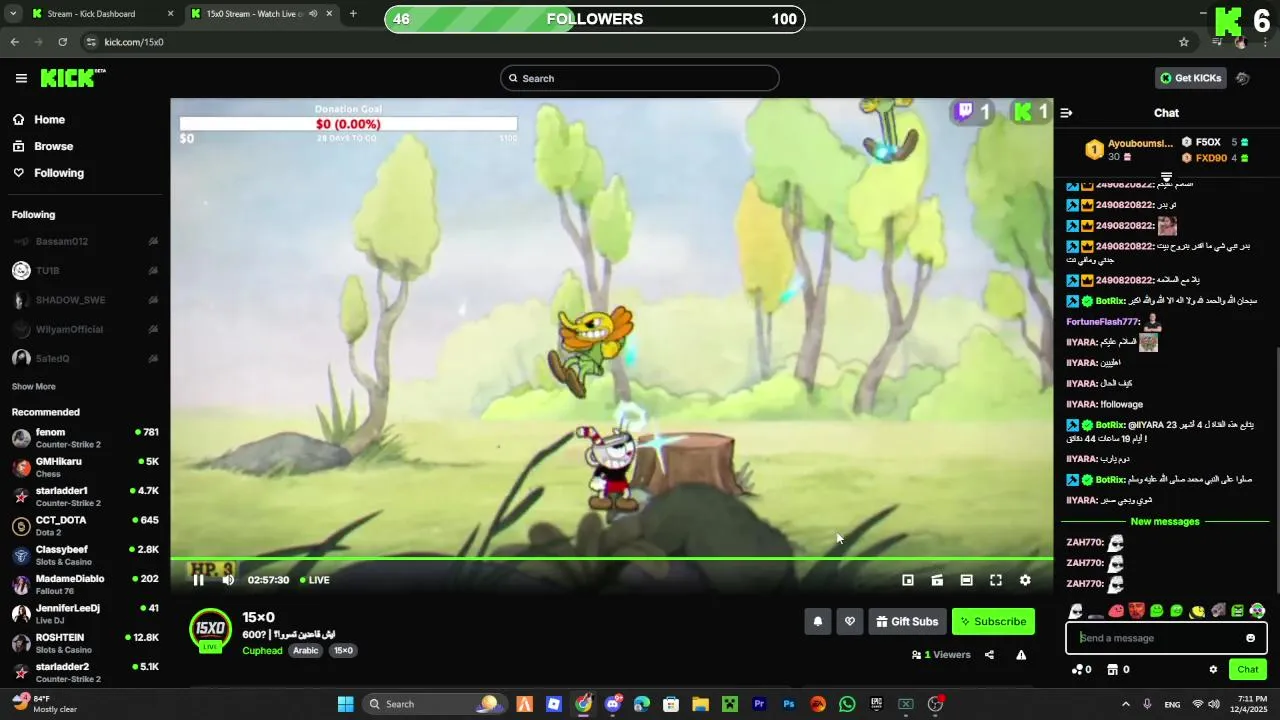Click the Gift Subs button
1280x720 pixels.
907,621
